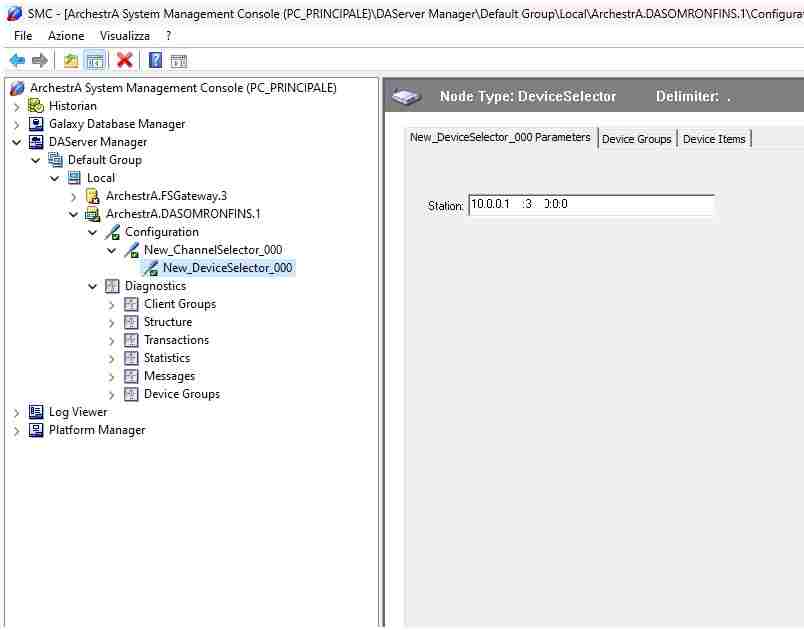Select the Messages label in Diagnostics
The height and width of the screenshot is (630, 804).
point(169,376)
